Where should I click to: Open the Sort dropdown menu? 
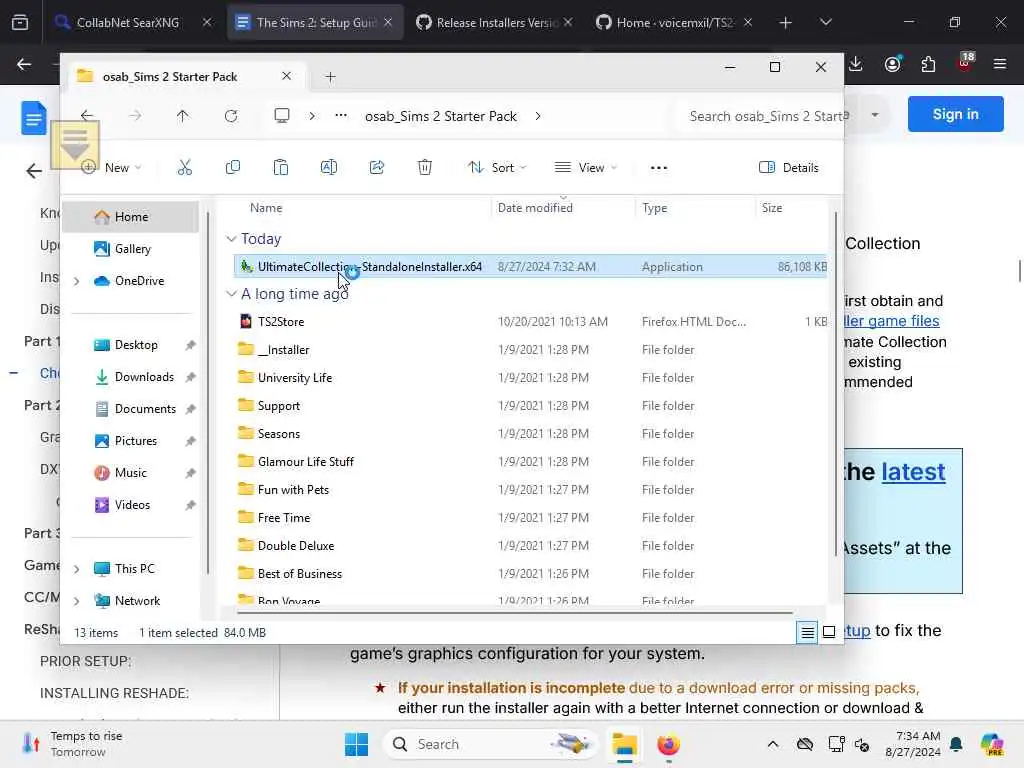tap(497, 168)
